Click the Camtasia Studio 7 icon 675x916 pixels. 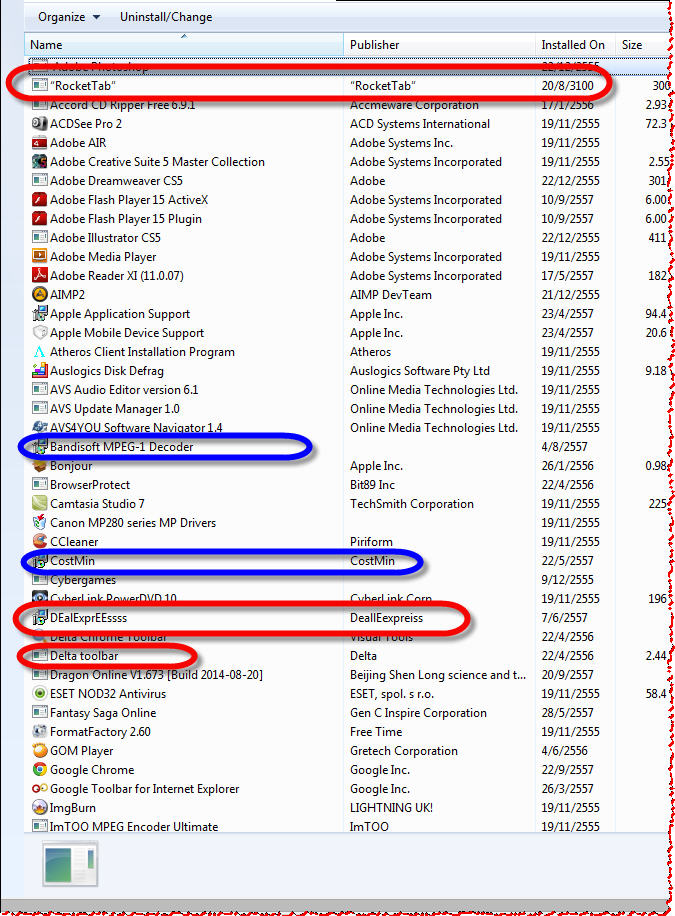click(40, 504)
